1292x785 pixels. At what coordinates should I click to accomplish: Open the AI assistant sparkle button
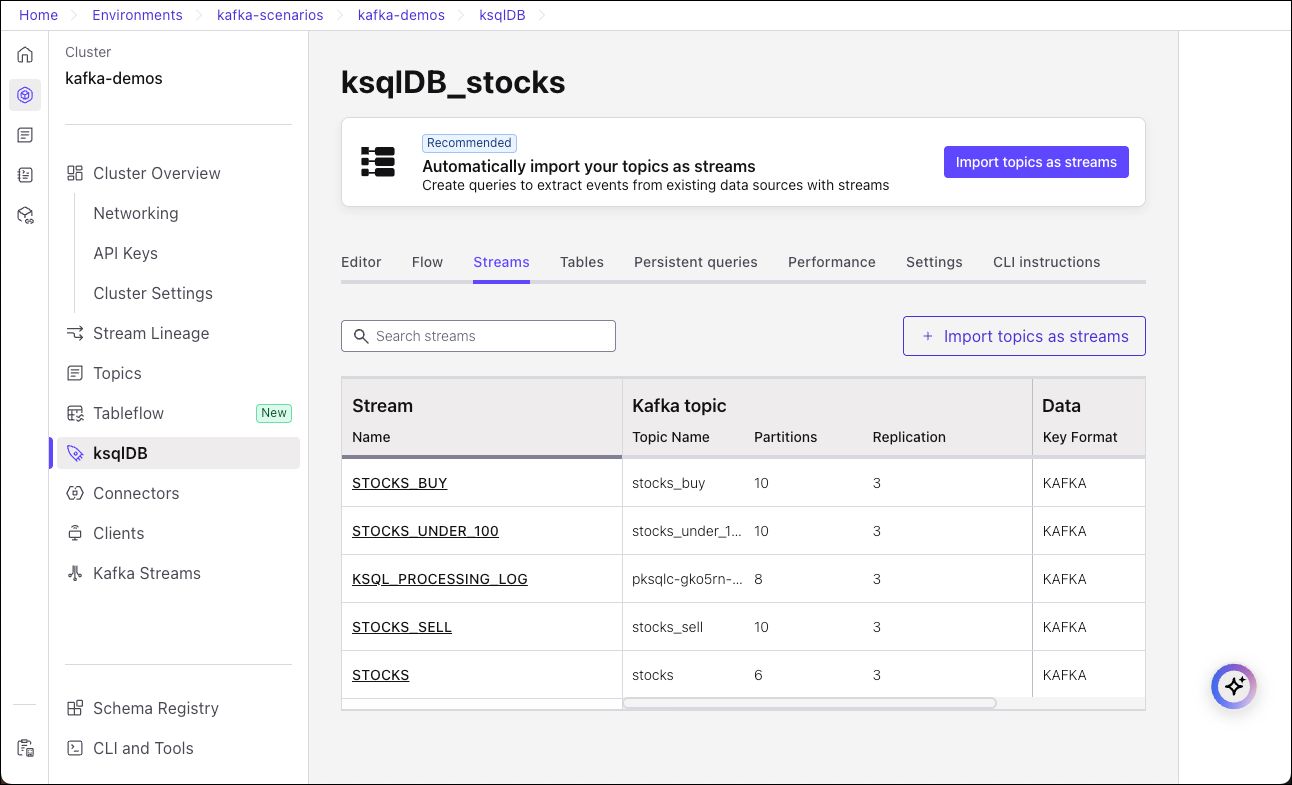pyautogui.click(x=1233, y=686)
